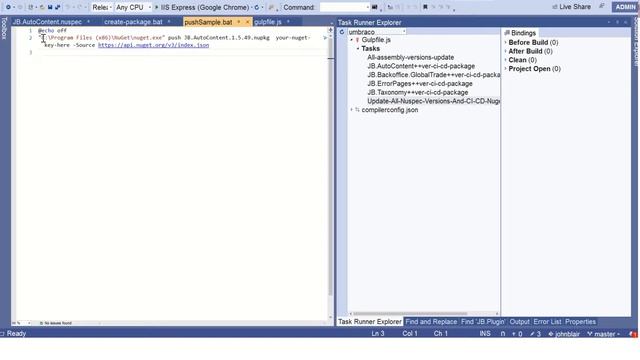Image resolution: width=640 pixels, height=360 pixels.
Task: Close the pushSample.bat tab
Action: [x=247, y=22]
